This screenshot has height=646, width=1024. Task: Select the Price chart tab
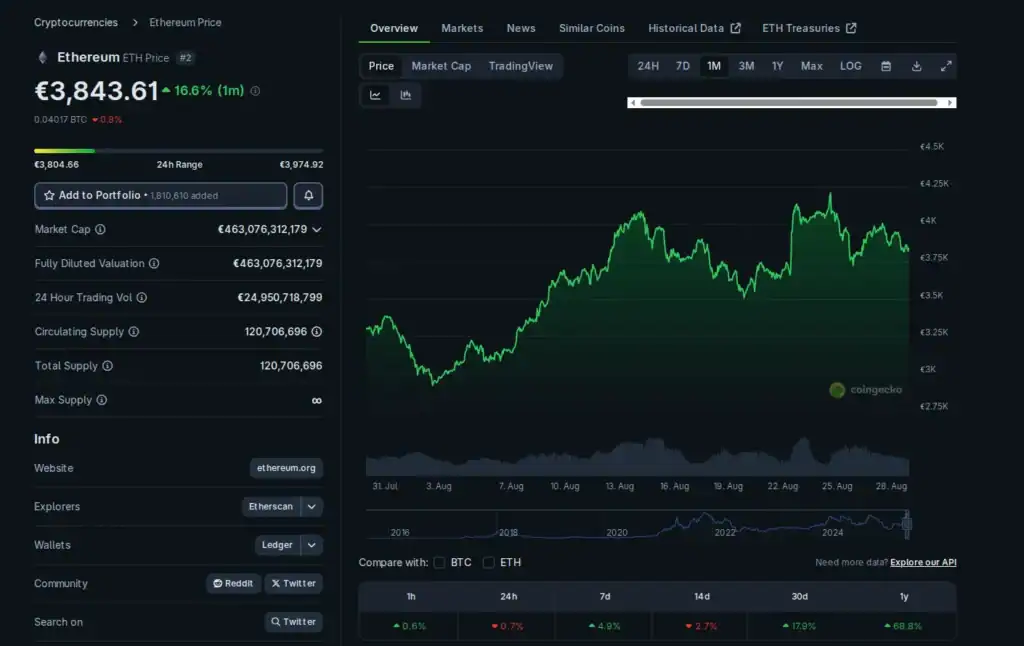[381, 66]
